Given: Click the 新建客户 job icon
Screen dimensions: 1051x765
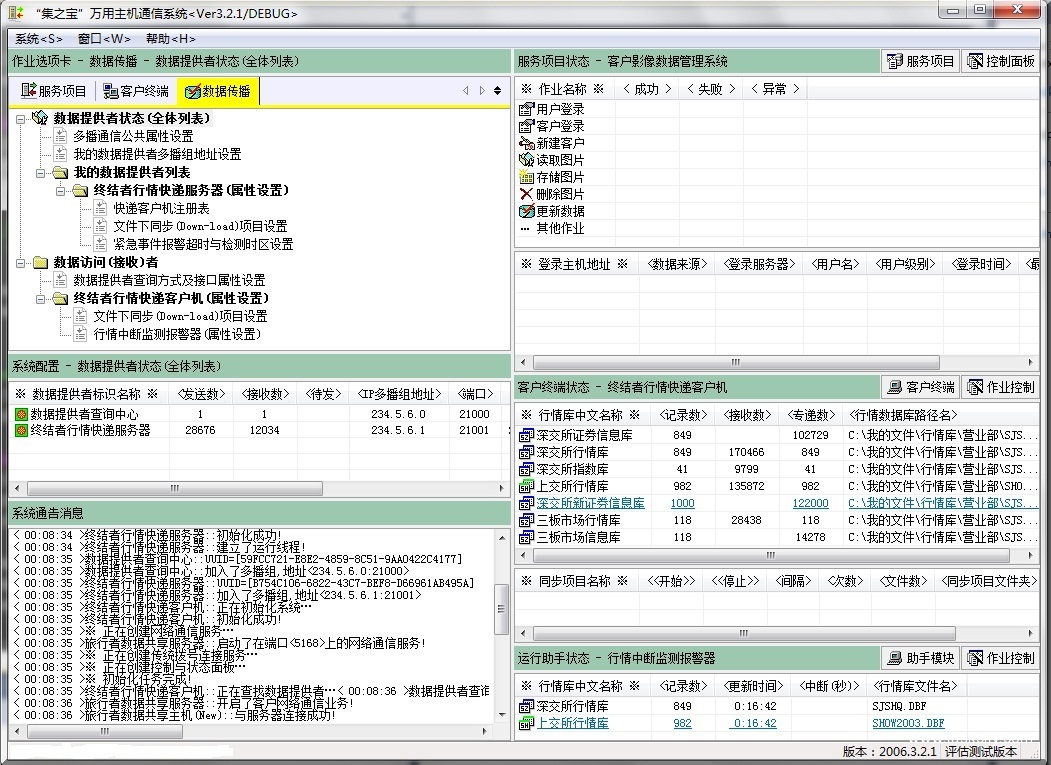Looking at the screenshot, I should 527,143.
